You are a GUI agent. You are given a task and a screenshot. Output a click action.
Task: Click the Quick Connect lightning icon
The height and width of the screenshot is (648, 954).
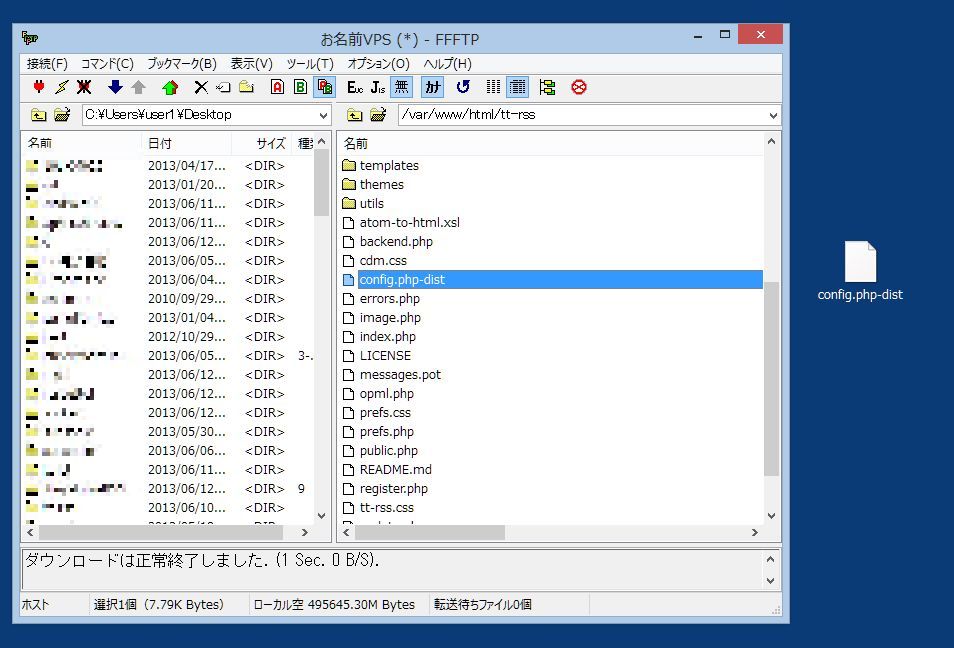[x=61, y=87]
